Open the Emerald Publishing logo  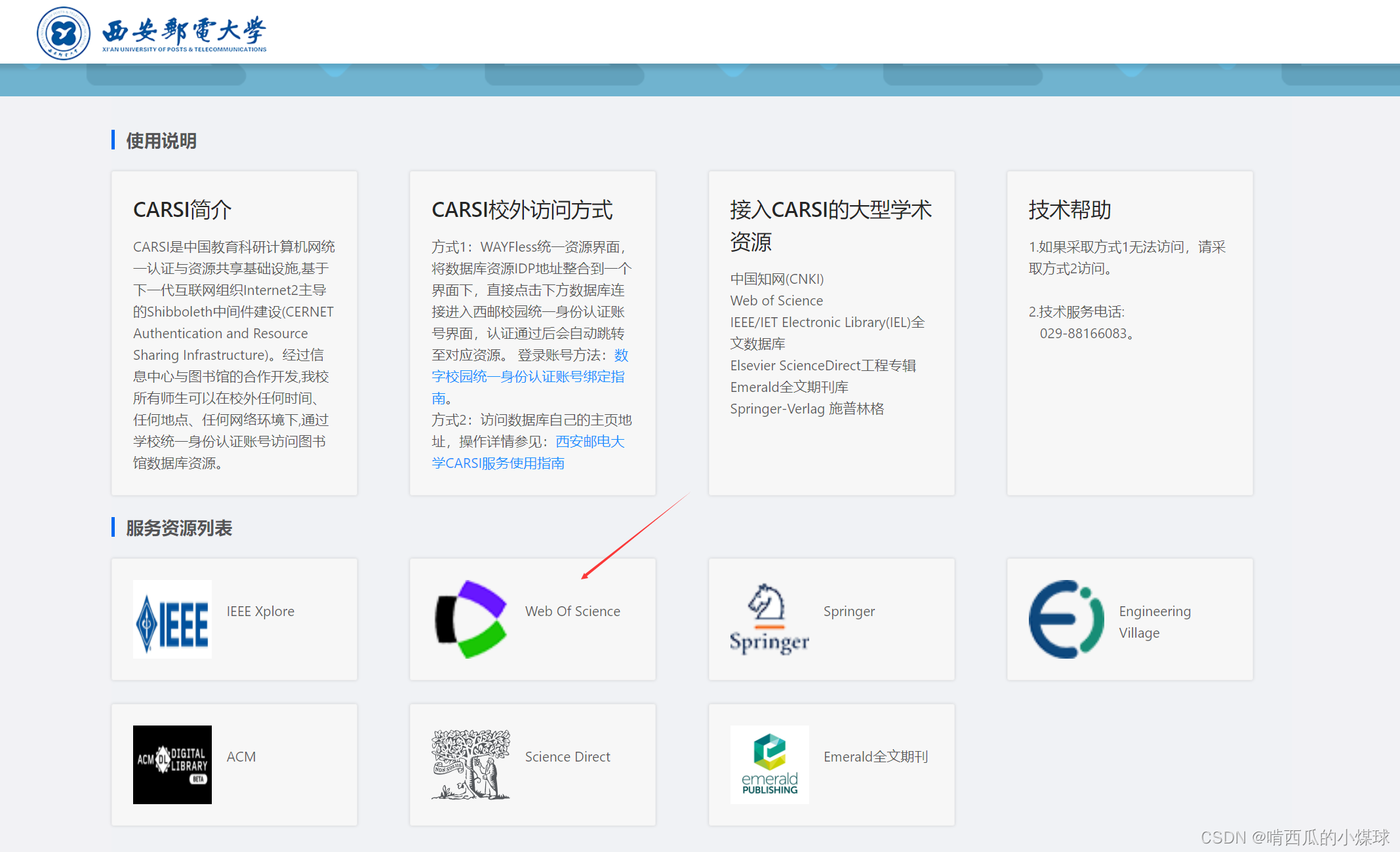pos(769,765)
